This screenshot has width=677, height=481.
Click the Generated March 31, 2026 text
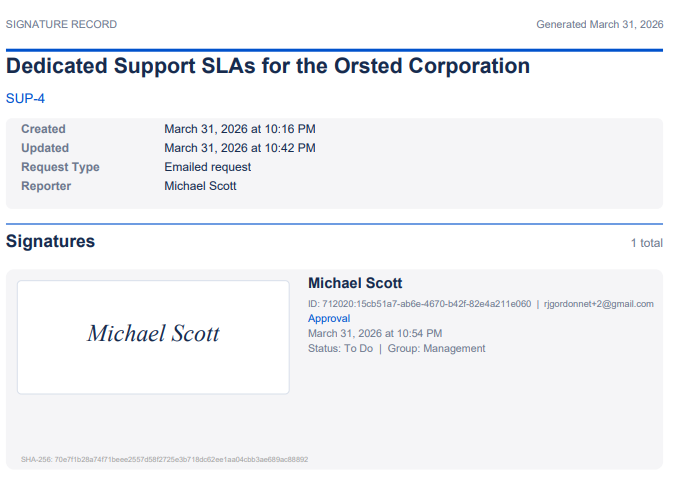(x=600, y=24)
